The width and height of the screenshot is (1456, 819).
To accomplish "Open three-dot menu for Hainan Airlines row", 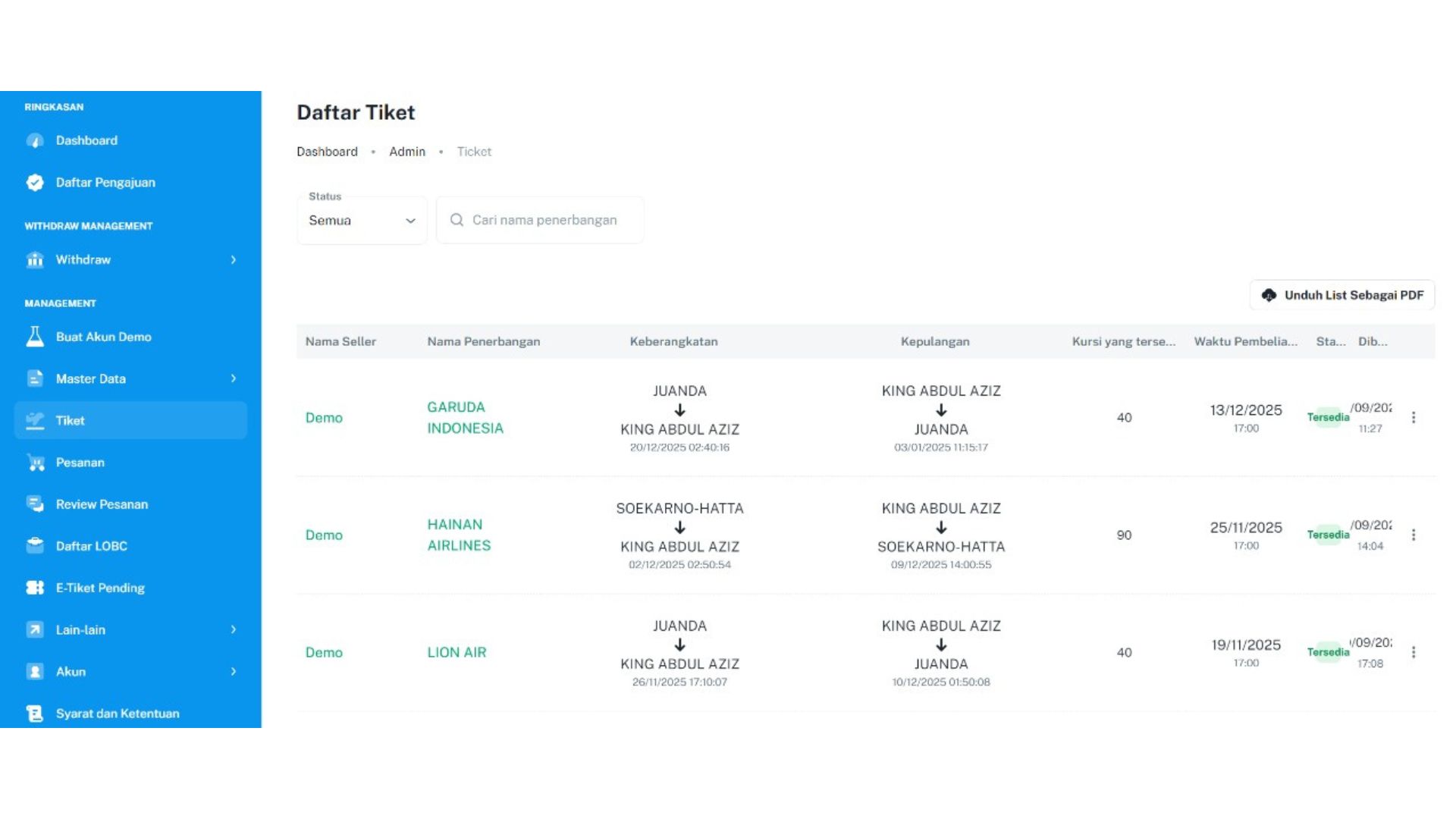I will pos(1414,535).
